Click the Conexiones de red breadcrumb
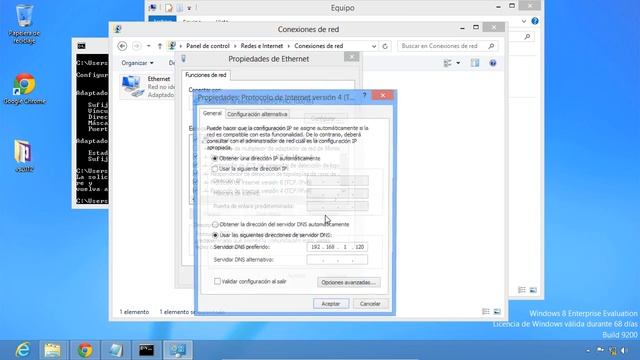Image resolution: width=640 pixels, height=360 pixels. tap(319, 46)
